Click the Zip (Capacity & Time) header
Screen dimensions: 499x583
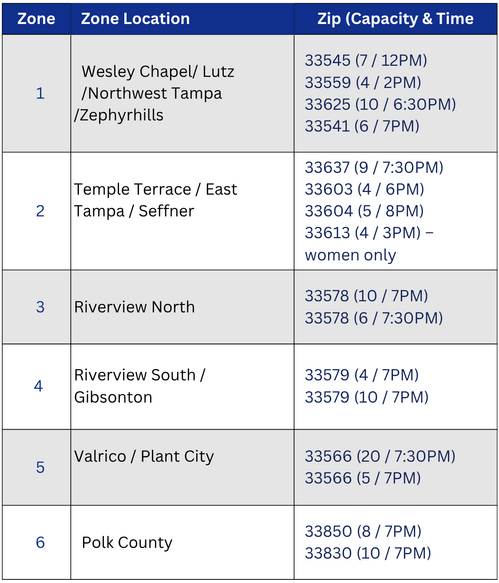pyautogui.click(x=396, y=19)
